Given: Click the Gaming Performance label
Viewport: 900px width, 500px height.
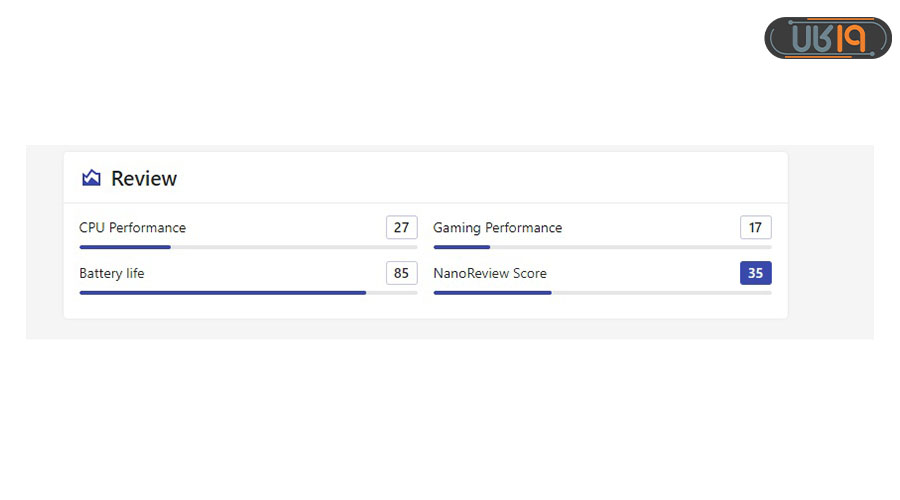Looking at the screenshot, I should pos(497,228).
